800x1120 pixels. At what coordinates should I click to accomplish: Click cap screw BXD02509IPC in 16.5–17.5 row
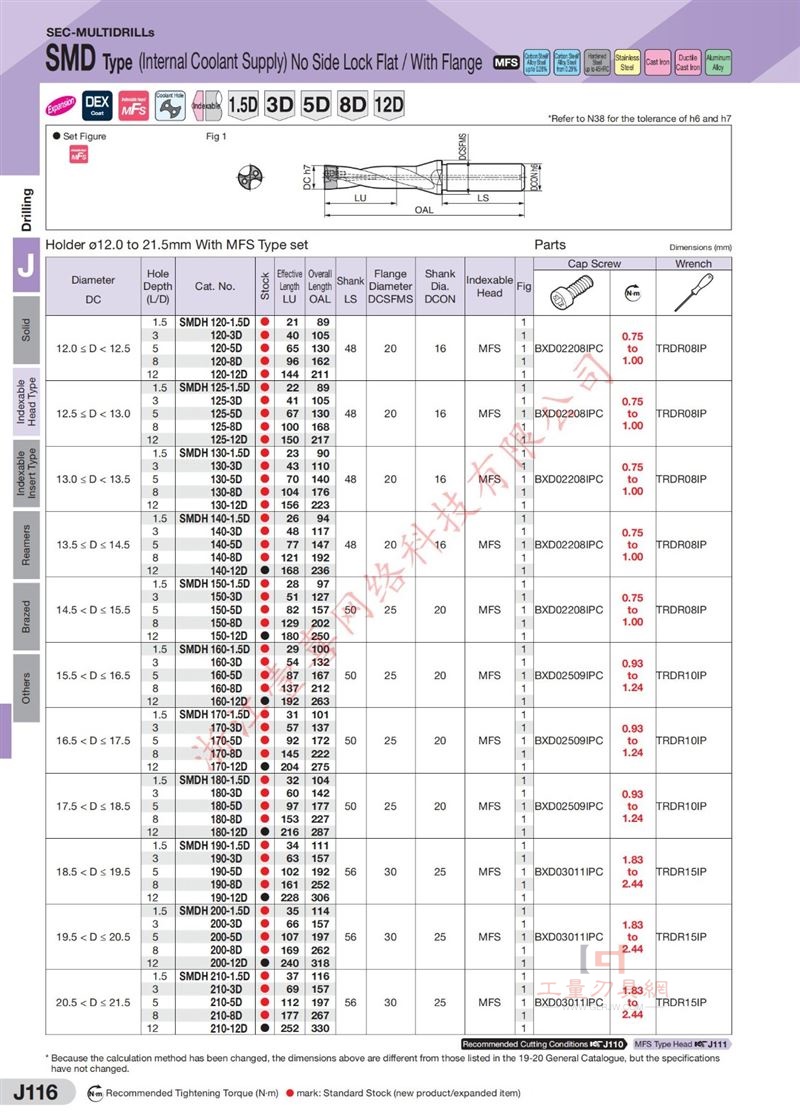click(569, 741)
